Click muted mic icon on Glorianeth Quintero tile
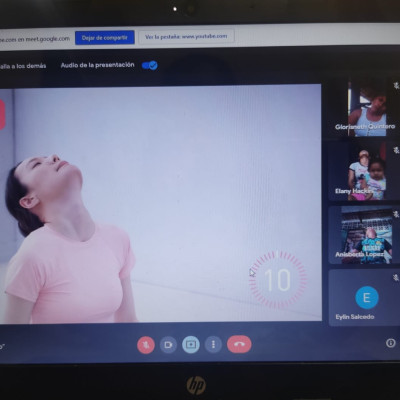400x400 pixels. click(x=396, y=86)
